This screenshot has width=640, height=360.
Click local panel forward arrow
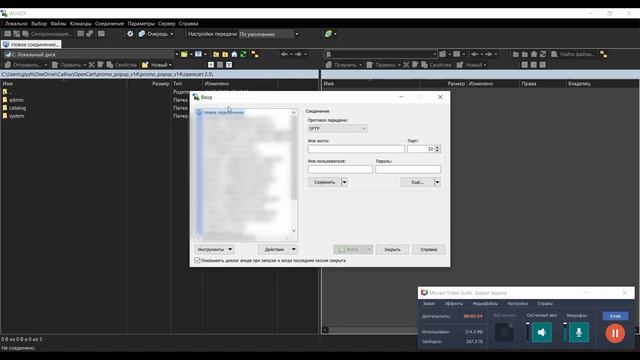pos(298,54)
